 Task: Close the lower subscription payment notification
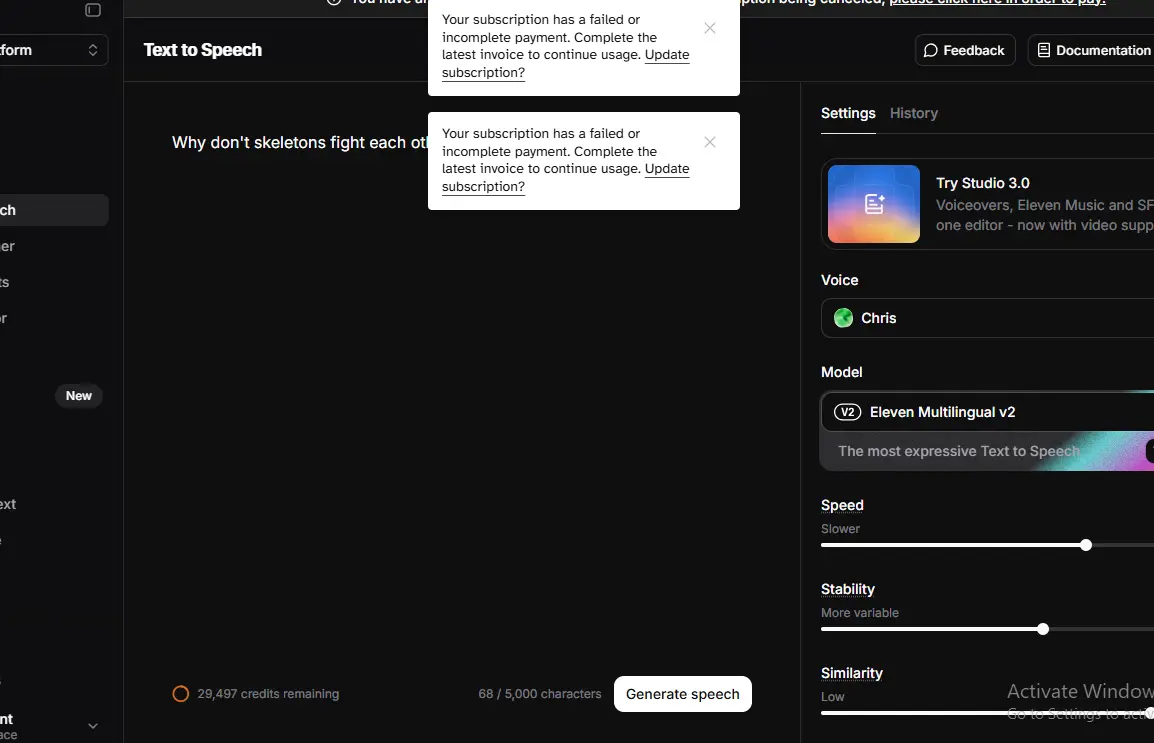tap(709, 142)
